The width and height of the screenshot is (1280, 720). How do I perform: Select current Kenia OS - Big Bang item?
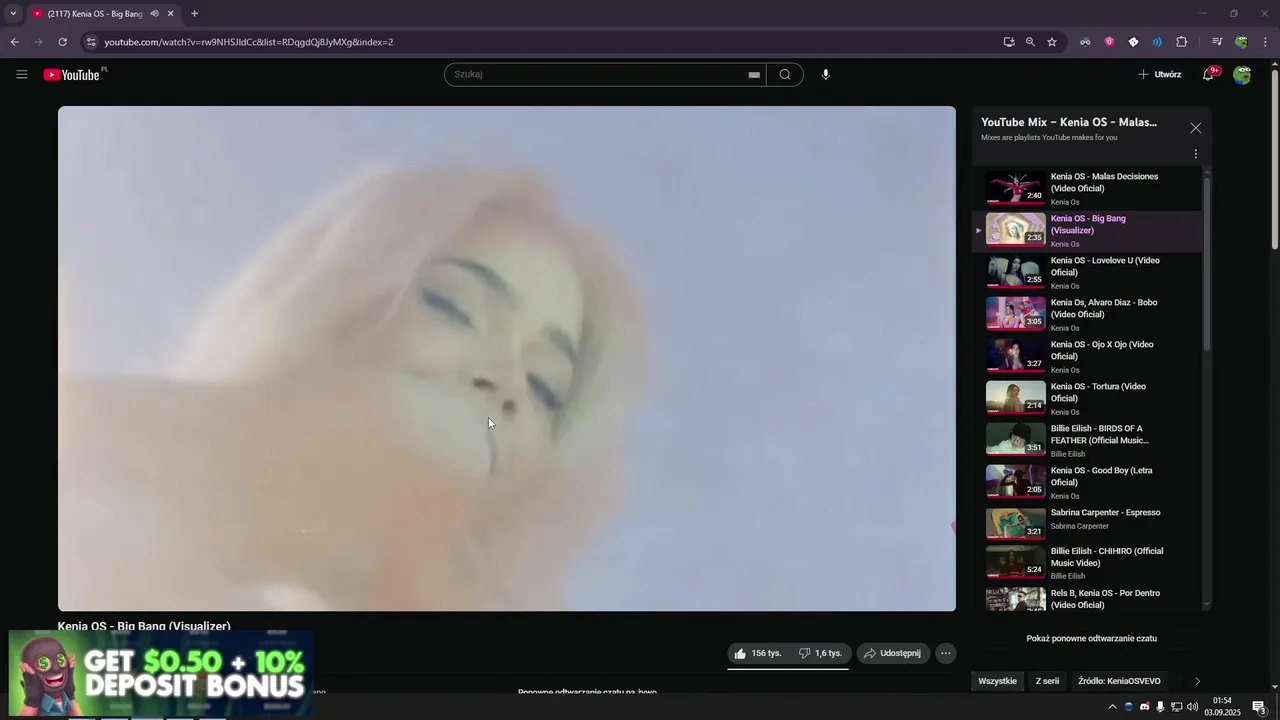coord(1089,230)
